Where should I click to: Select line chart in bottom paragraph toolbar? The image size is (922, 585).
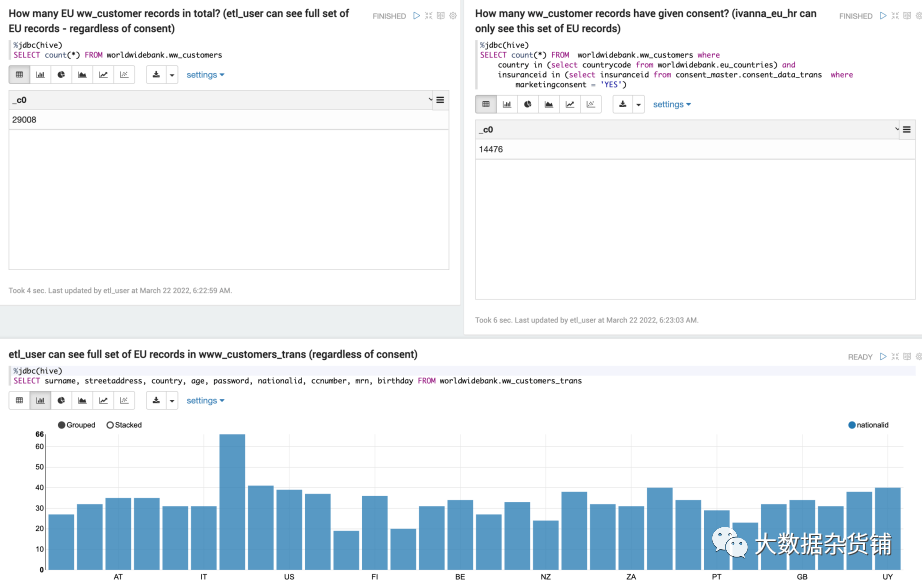click(103, 400)
